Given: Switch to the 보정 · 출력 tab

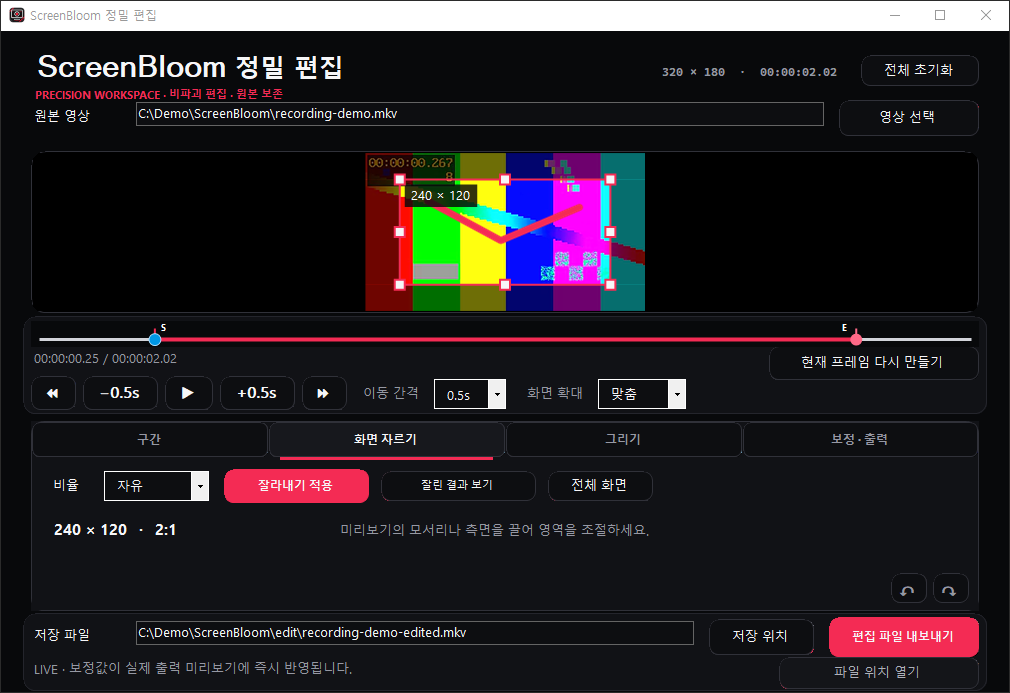Looking at the screenshot, I should point(860,439).
